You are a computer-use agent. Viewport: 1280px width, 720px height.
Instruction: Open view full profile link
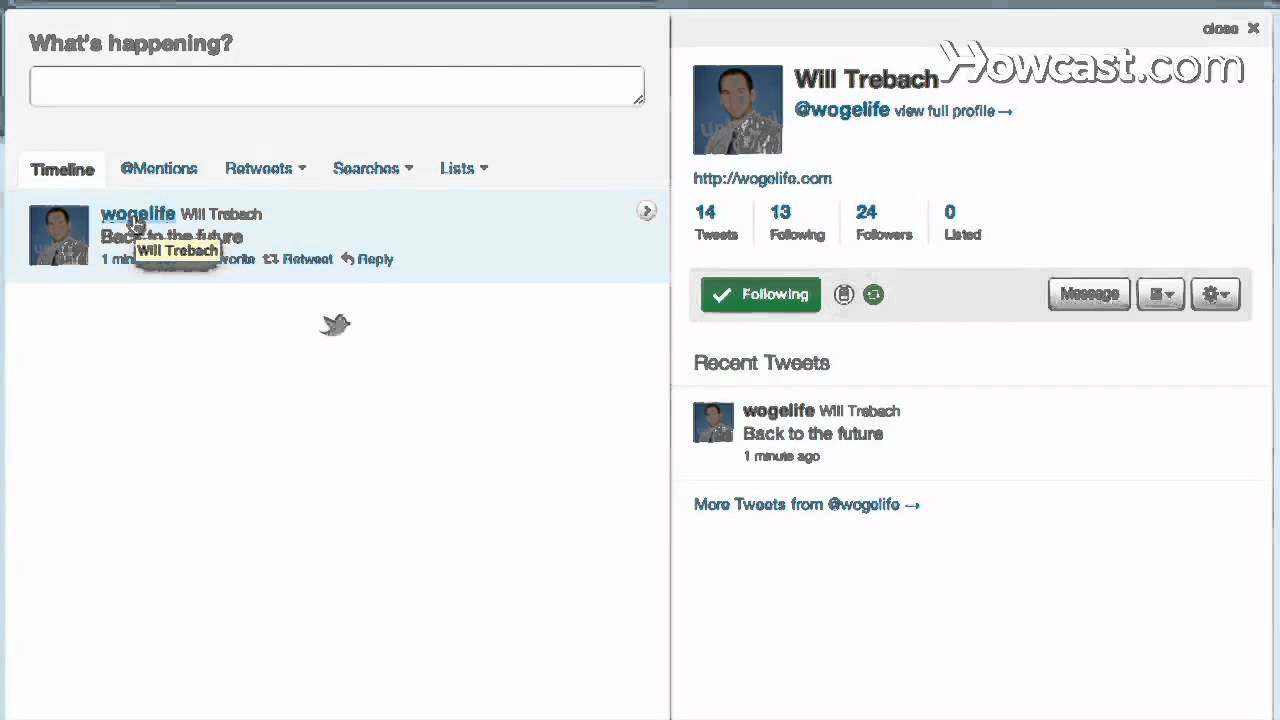tap(953, 111)
